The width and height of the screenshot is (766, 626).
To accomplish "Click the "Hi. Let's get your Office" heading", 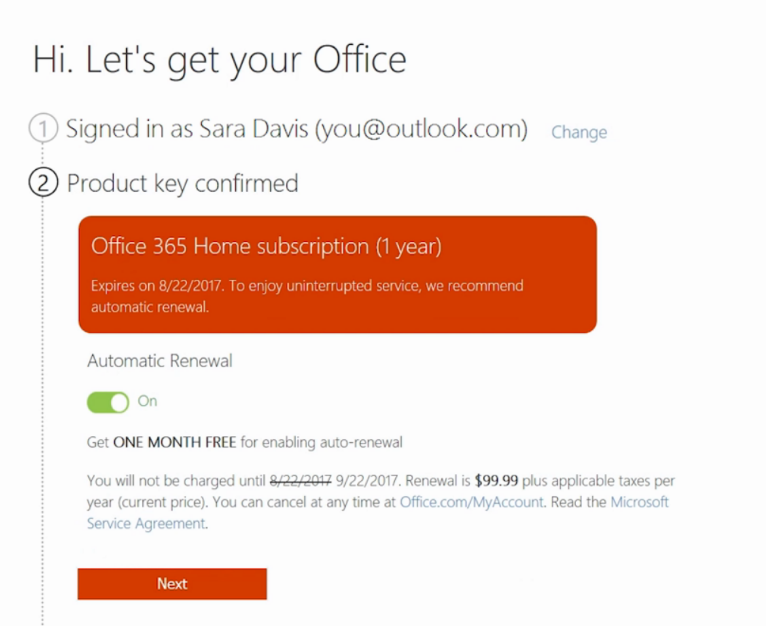I will [220, 59].
